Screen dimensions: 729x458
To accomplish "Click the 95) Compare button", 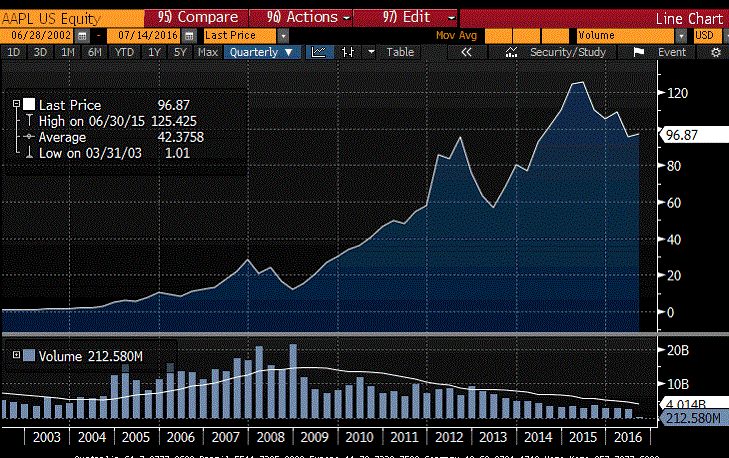I will [198, 17].
